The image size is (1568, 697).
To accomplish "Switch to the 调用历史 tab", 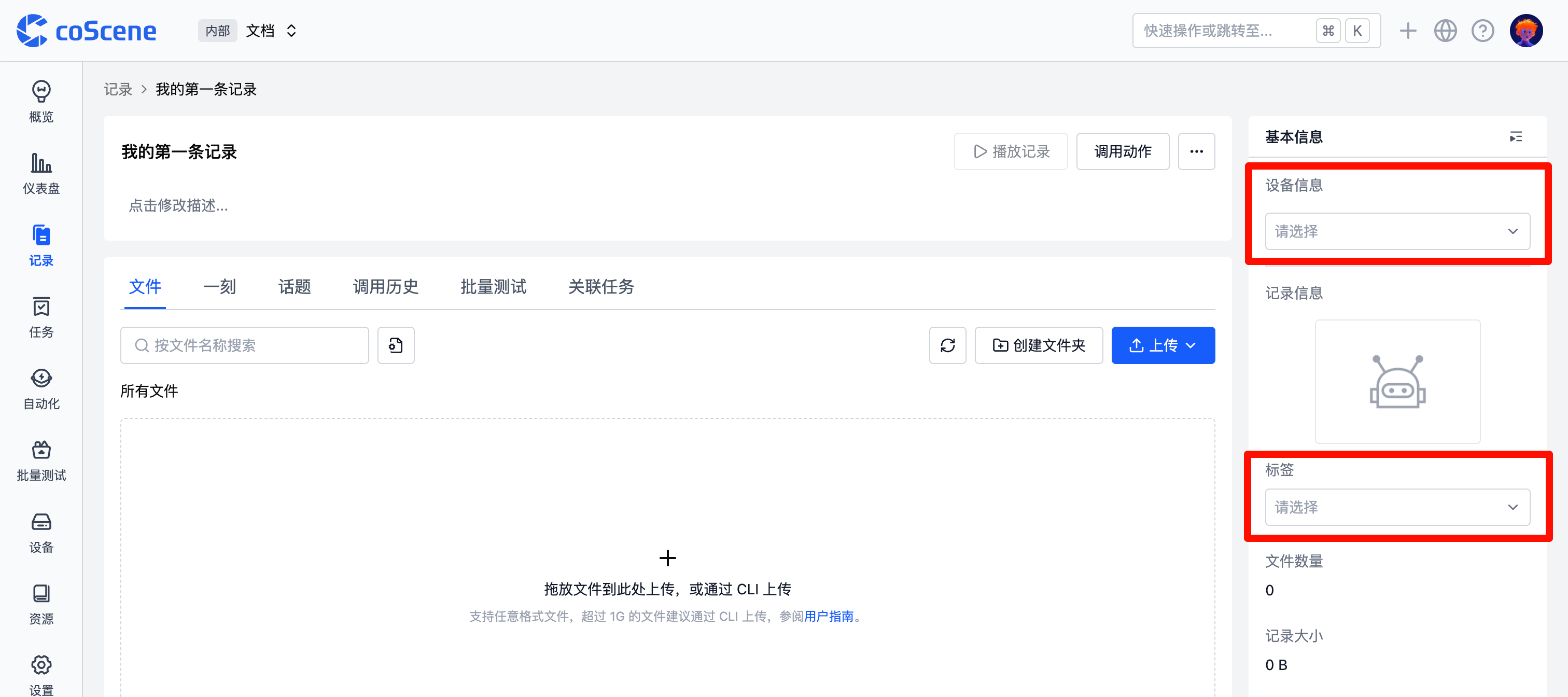I will [x=385, y=287].
